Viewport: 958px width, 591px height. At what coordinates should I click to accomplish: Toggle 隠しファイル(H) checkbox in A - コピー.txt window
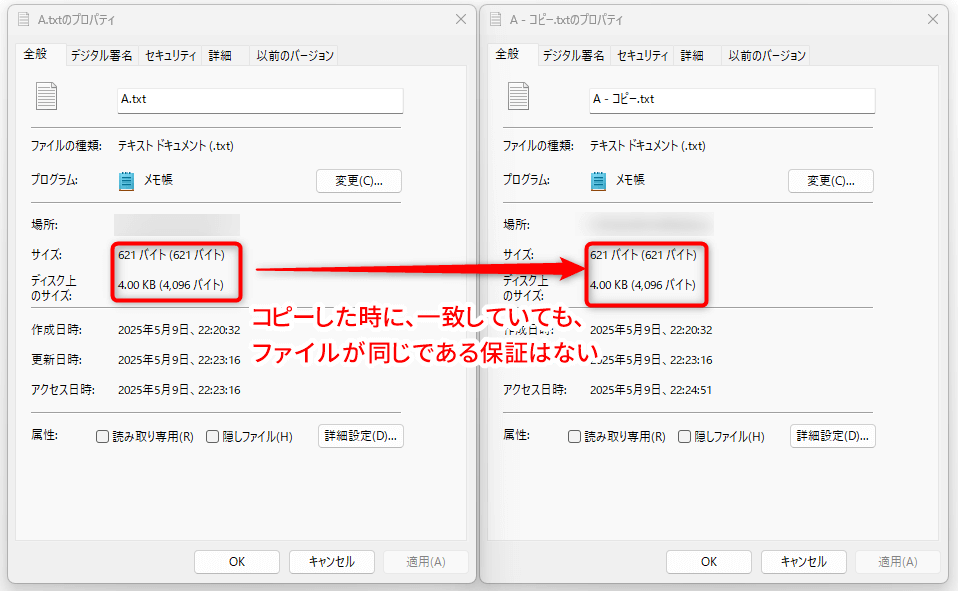[x=684, y=436]
